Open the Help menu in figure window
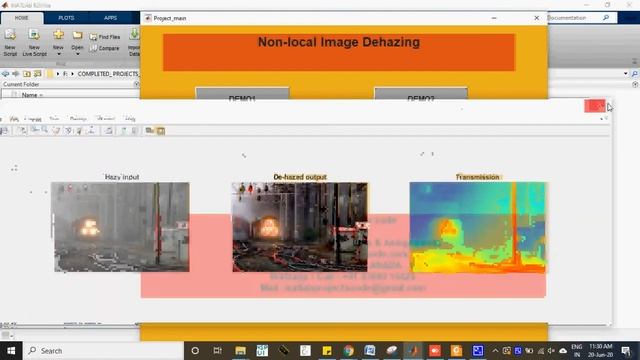Viewport: 640px width, 360px height. pyautogui.click(x=130, y=119)
